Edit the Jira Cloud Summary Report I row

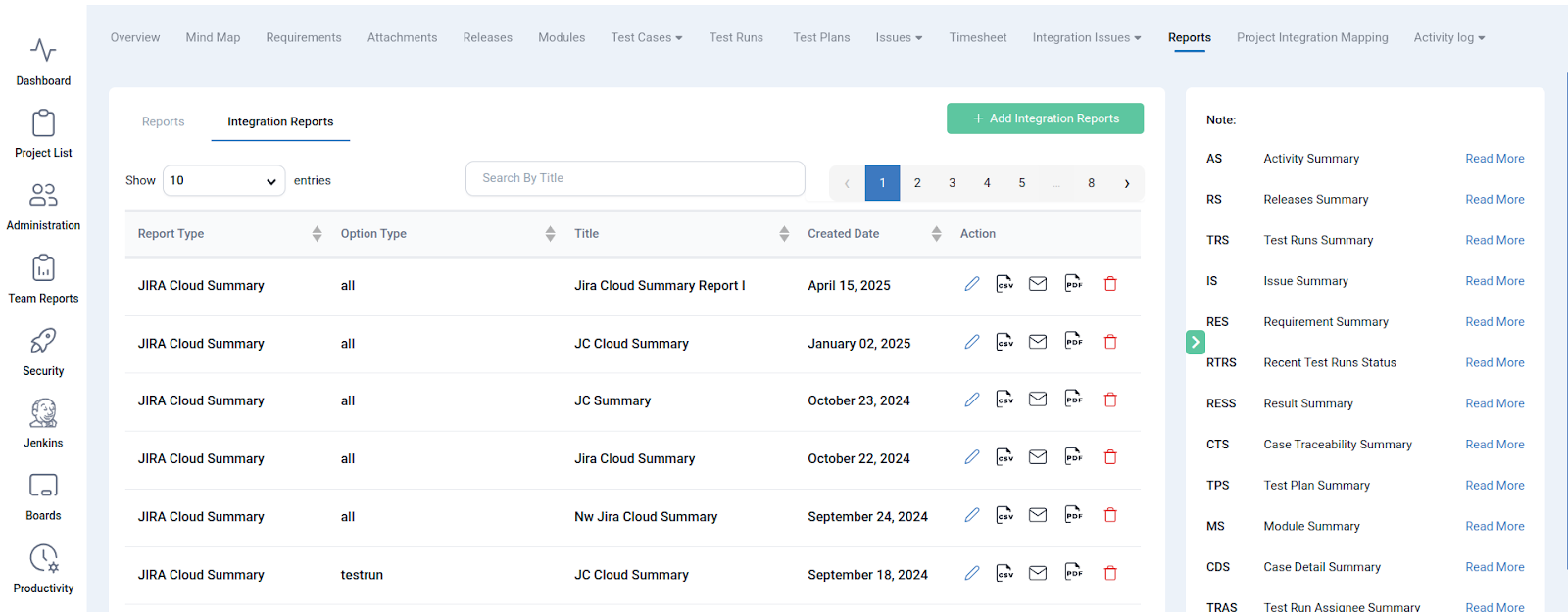click(x=971, y=284)
